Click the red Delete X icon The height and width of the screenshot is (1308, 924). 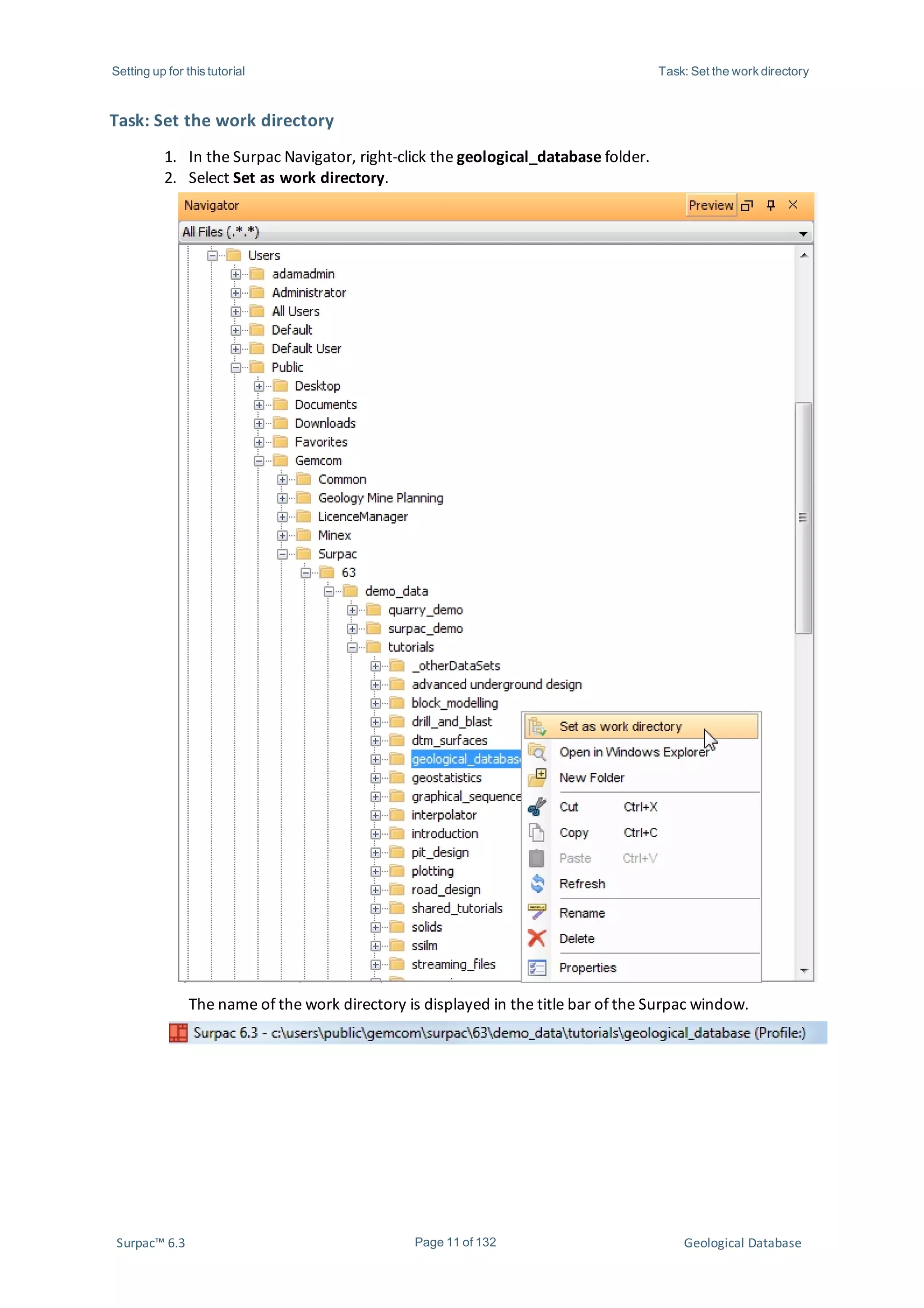coord(536,938)
